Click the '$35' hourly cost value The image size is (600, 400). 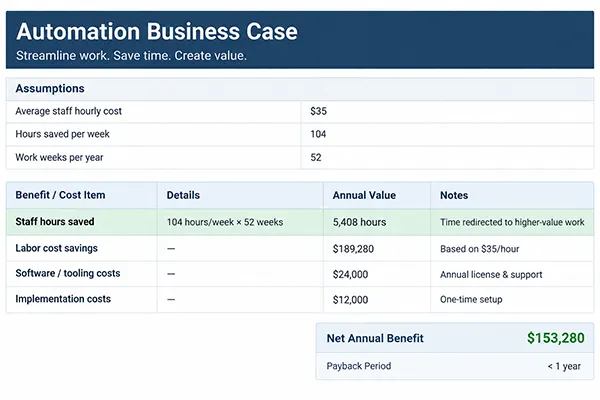[318, 111]
